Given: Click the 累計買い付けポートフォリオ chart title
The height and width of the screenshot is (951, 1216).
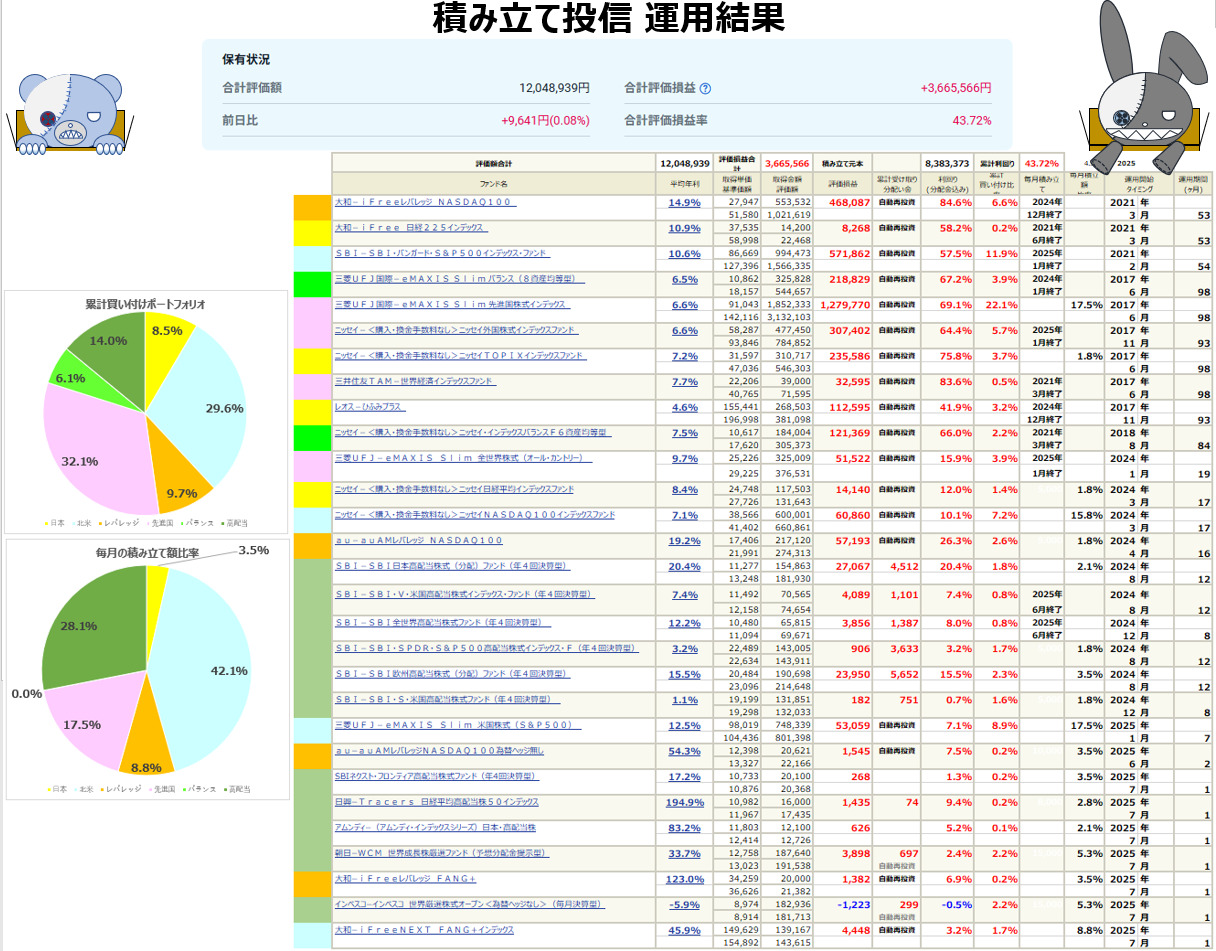Looking at the screenshot, I should pos(147,302).
